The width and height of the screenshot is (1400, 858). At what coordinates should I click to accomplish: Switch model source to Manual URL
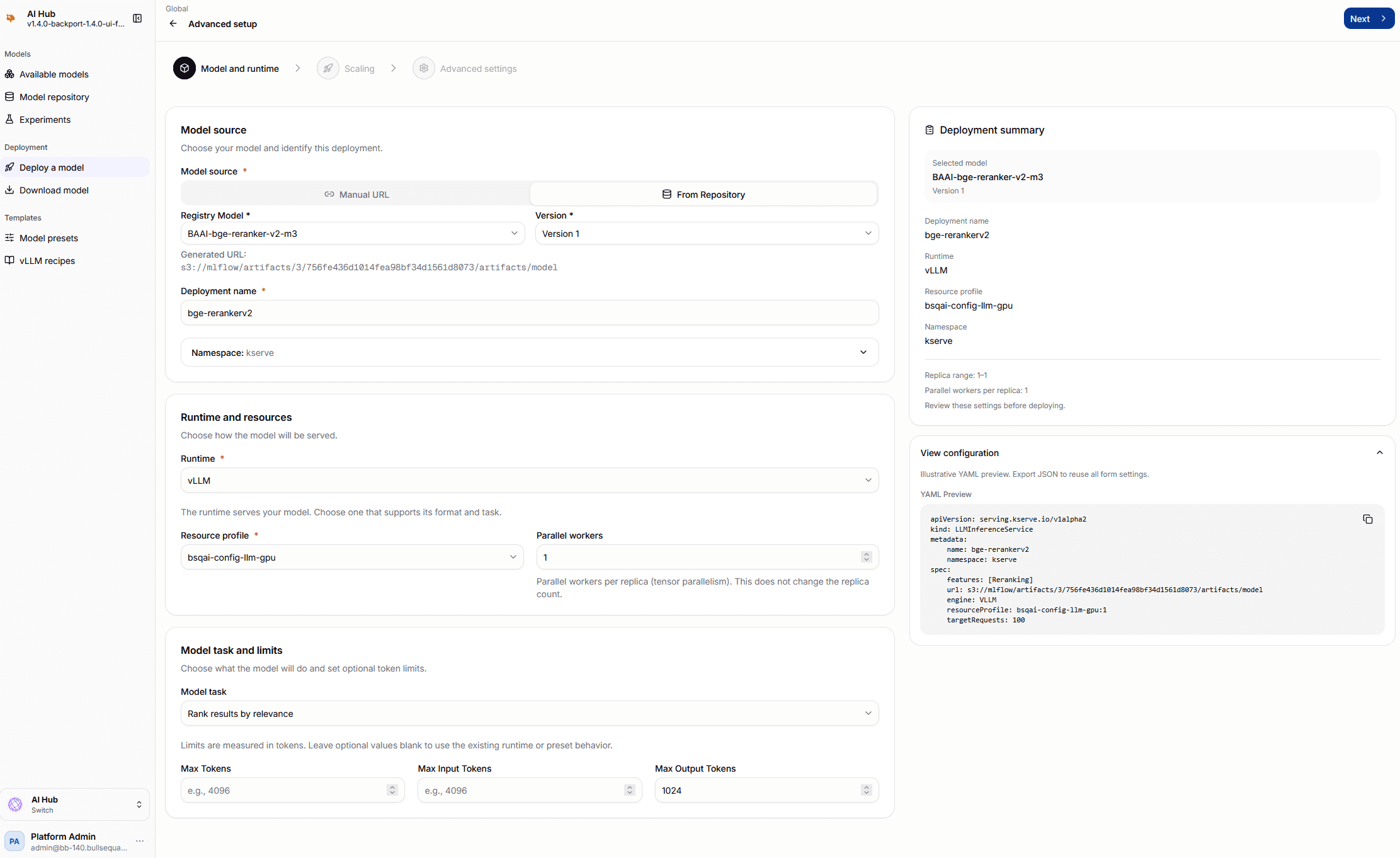tap(356, 194)
